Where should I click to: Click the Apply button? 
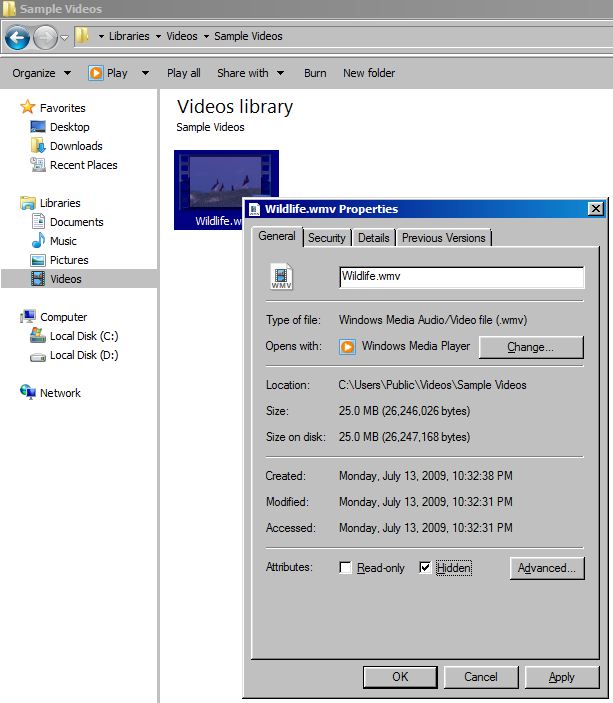pyautogui.click(x=562, y=677)
